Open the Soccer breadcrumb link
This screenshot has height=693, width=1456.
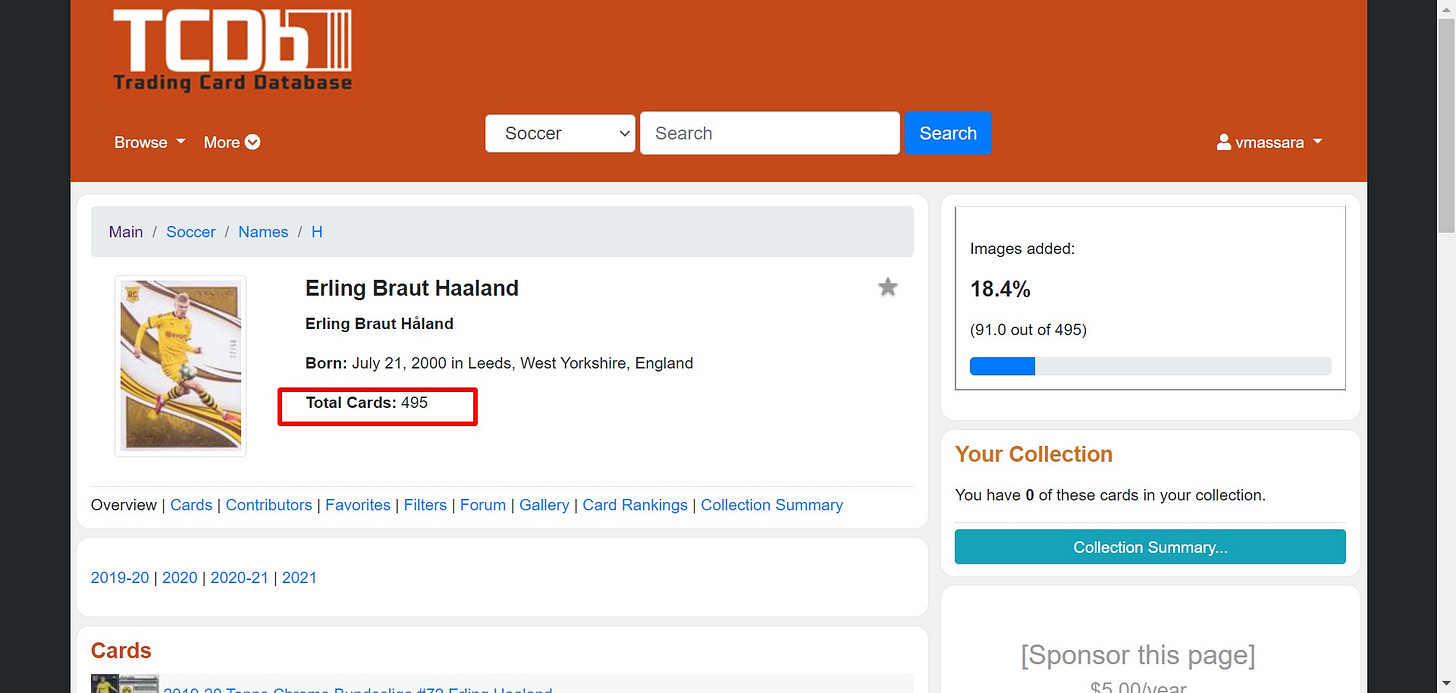click(x=191, y=232)
